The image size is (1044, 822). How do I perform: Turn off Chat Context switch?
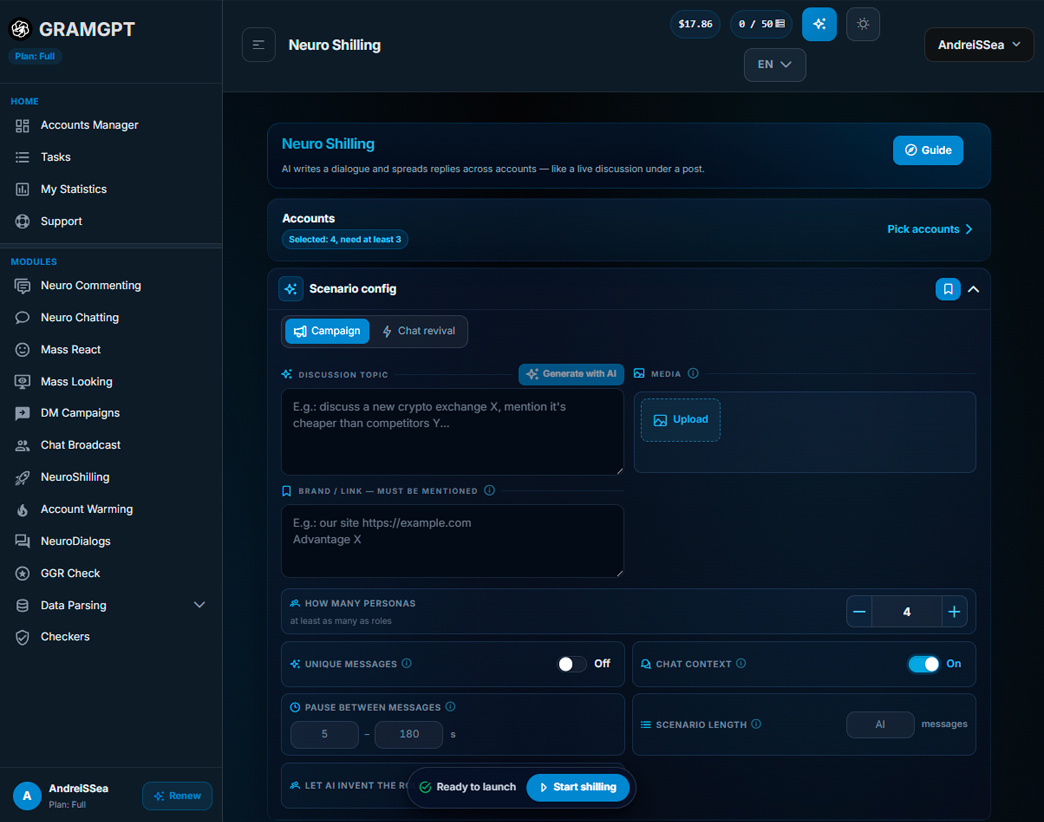click(924, 664)
